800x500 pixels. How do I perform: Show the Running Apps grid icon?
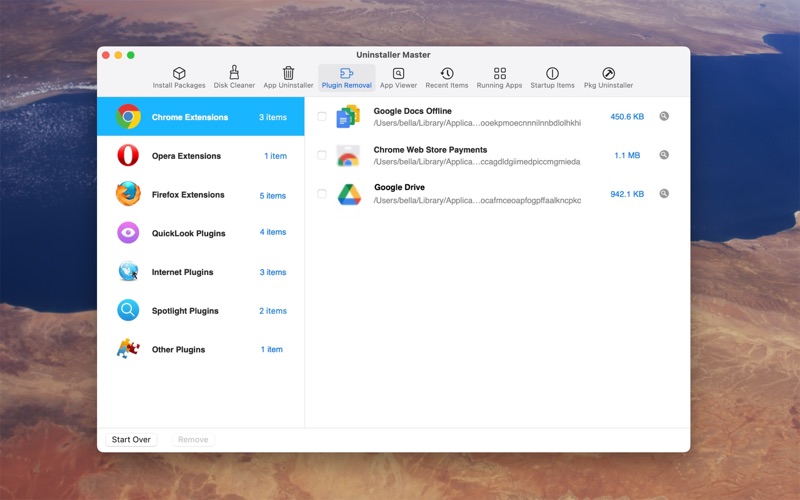point(499,73)
